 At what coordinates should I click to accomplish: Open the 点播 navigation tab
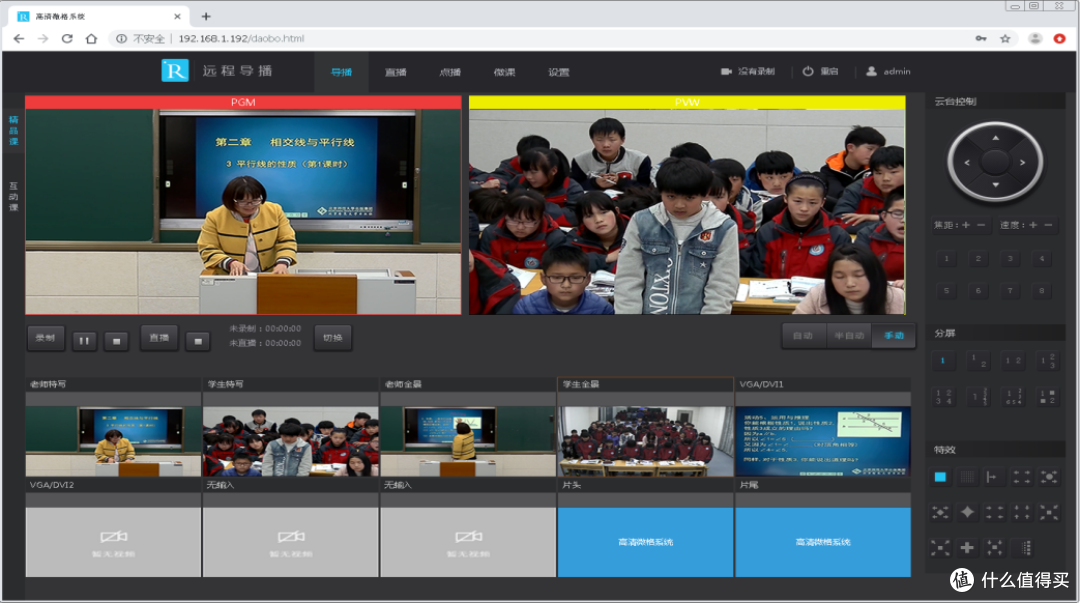click(450, 72)
